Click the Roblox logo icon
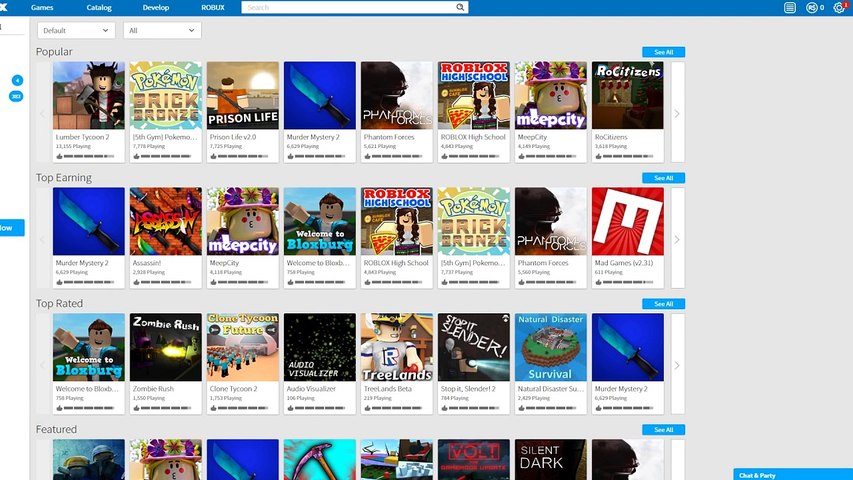Viewport: 853px width, 480px height. [x=3, y=7]
